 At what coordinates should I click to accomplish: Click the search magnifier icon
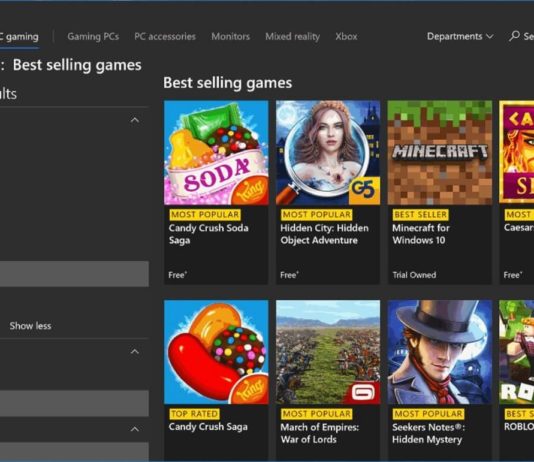pyautogui.click(x=514, y=36)
